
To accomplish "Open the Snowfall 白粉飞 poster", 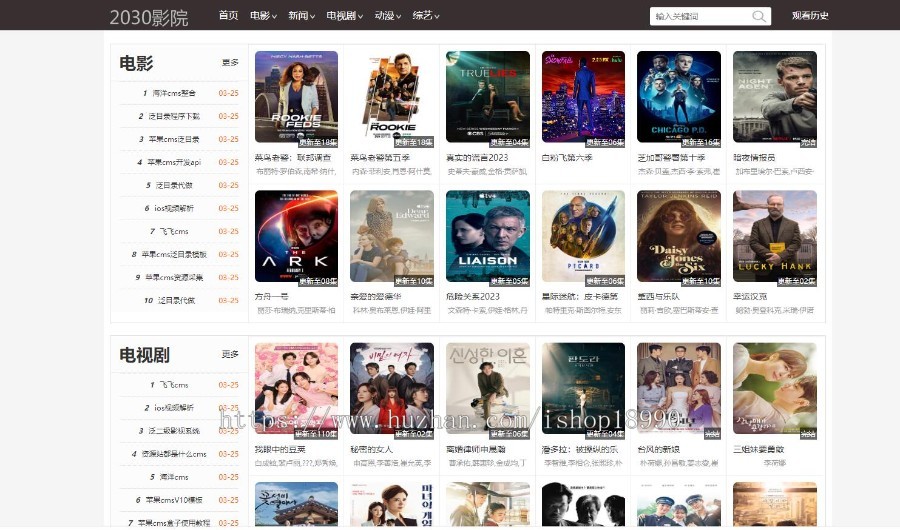I will [583, 98].
